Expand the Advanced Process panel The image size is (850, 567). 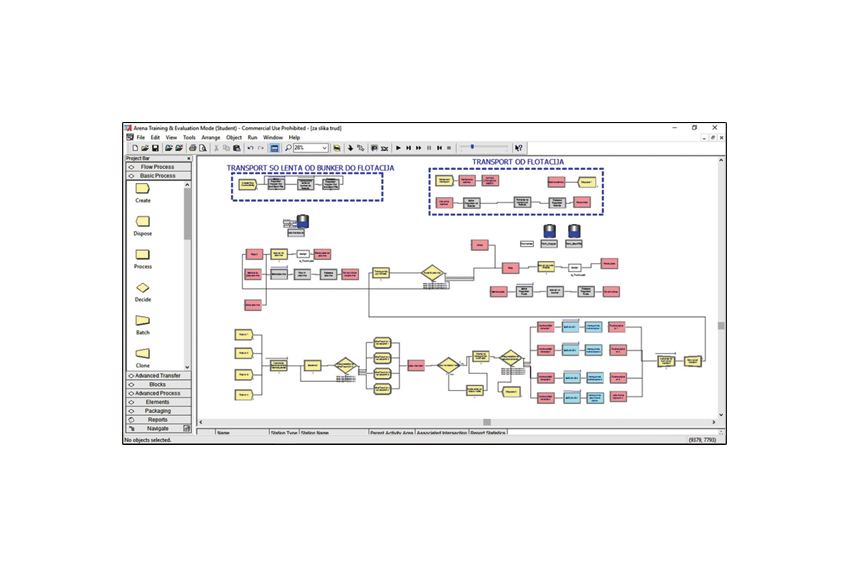(158, 393)
